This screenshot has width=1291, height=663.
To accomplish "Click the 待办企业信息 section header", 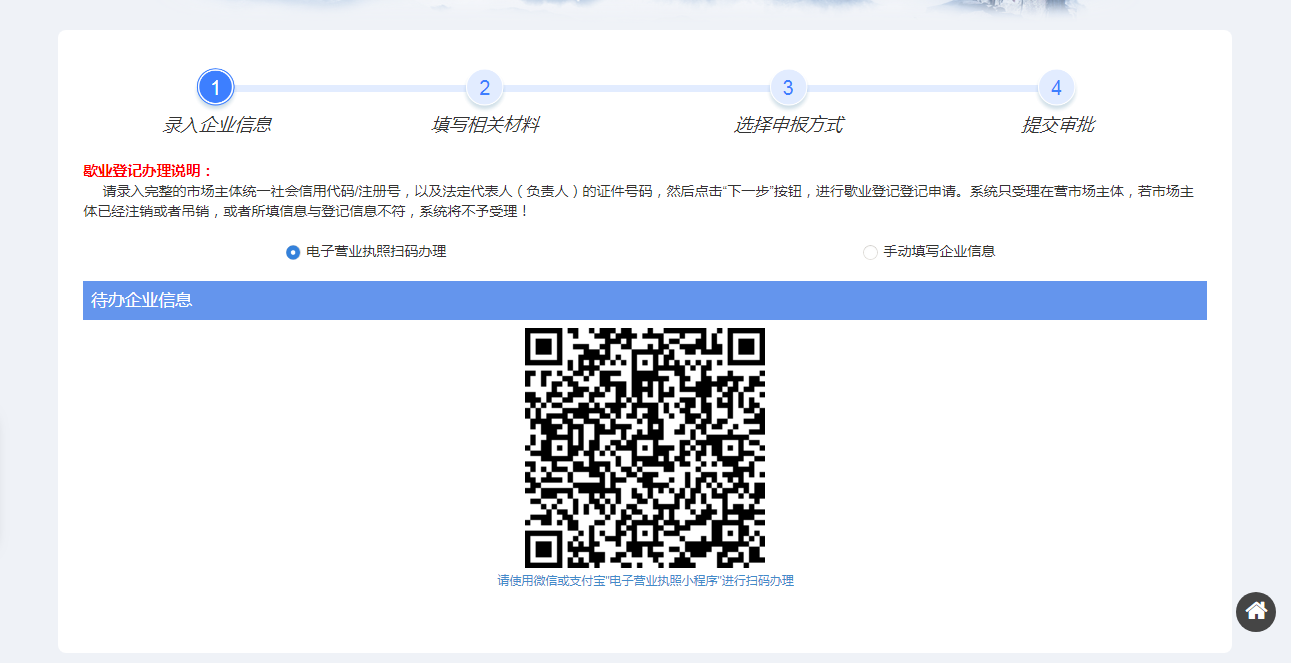I will [645, 300].
